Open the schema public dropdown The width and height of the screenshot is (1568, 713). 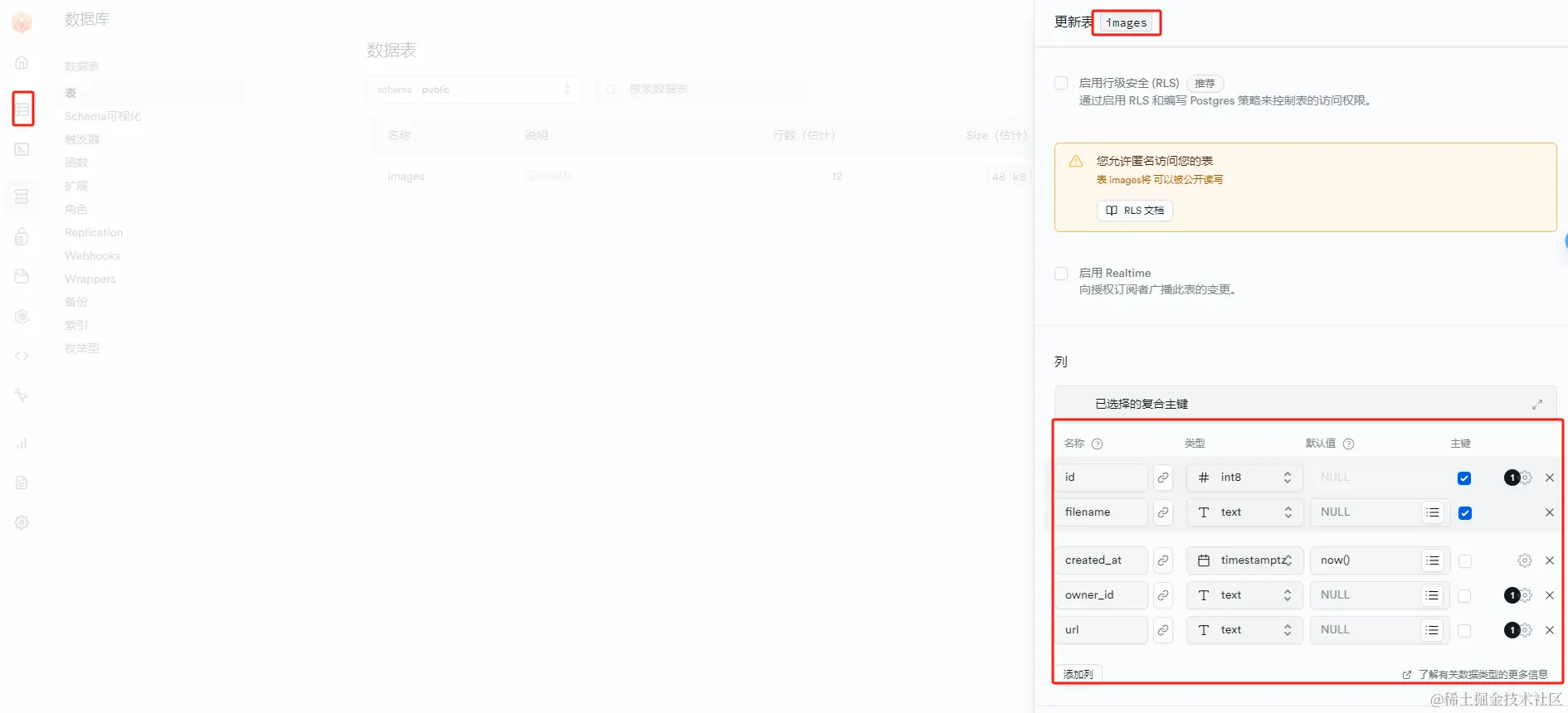click(x=475, y=90)
